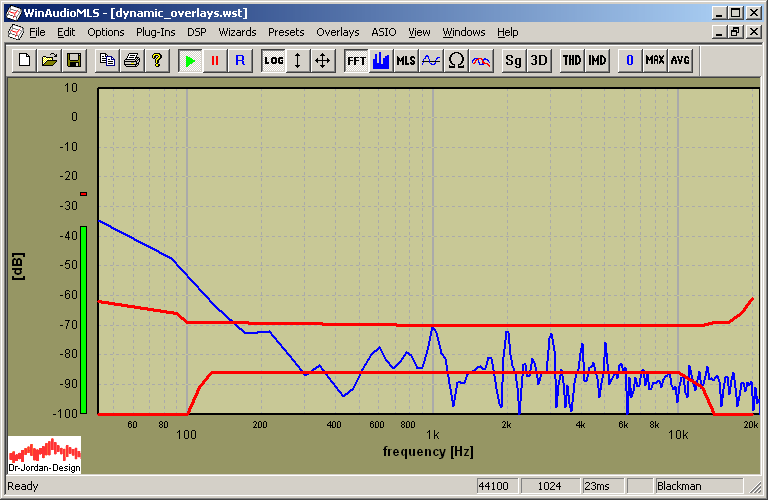Enable the MLS measurement mode

[x=405, y=60]
